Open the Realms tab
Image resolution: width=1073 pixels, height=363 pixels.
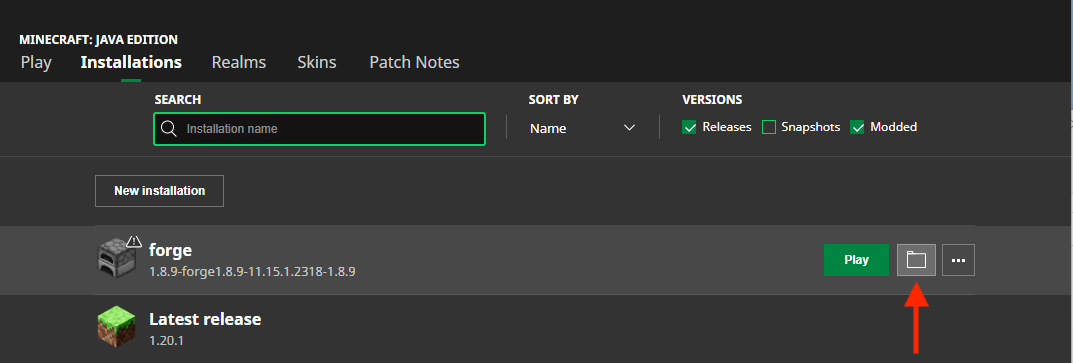[239, 62]
